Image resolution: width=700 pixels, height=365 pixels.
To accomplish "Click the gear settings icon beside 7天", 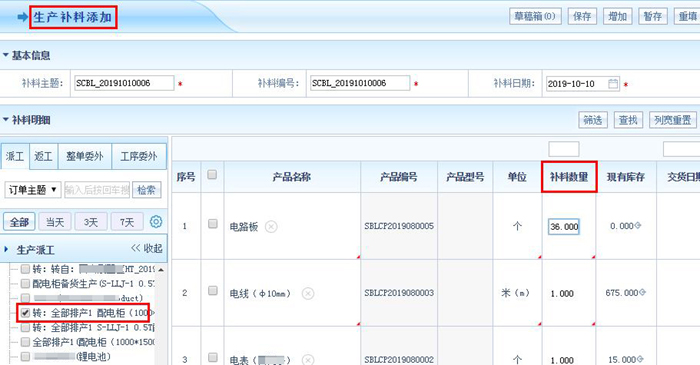I will (x=156, y=221).
